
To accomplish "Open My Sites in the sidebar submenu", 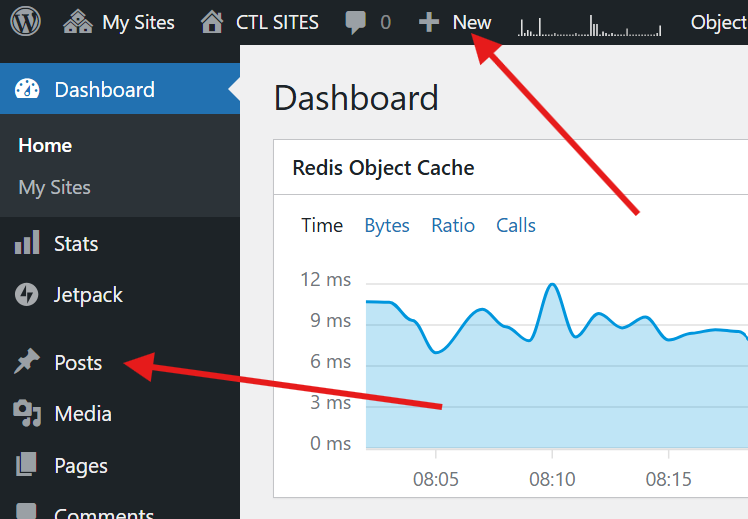I will click(x=54, y=187).
